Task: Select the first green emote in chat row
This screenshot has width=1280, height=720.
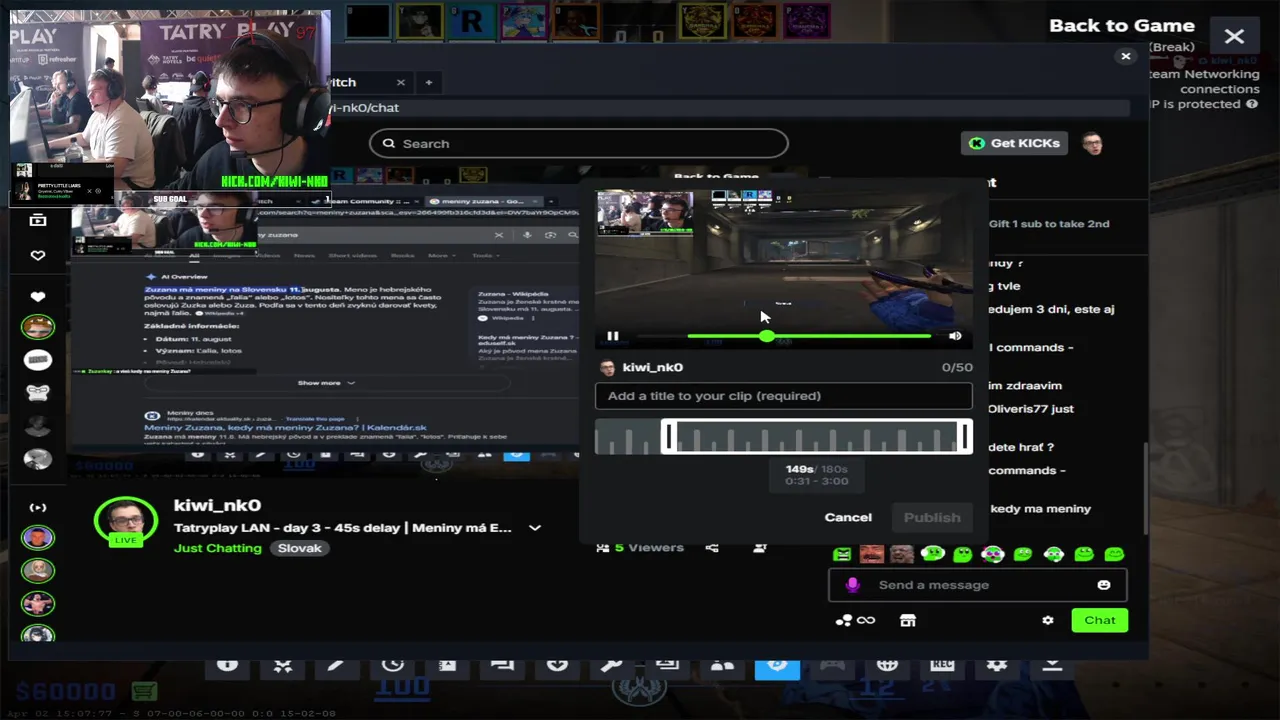Action: pos(842,554)
